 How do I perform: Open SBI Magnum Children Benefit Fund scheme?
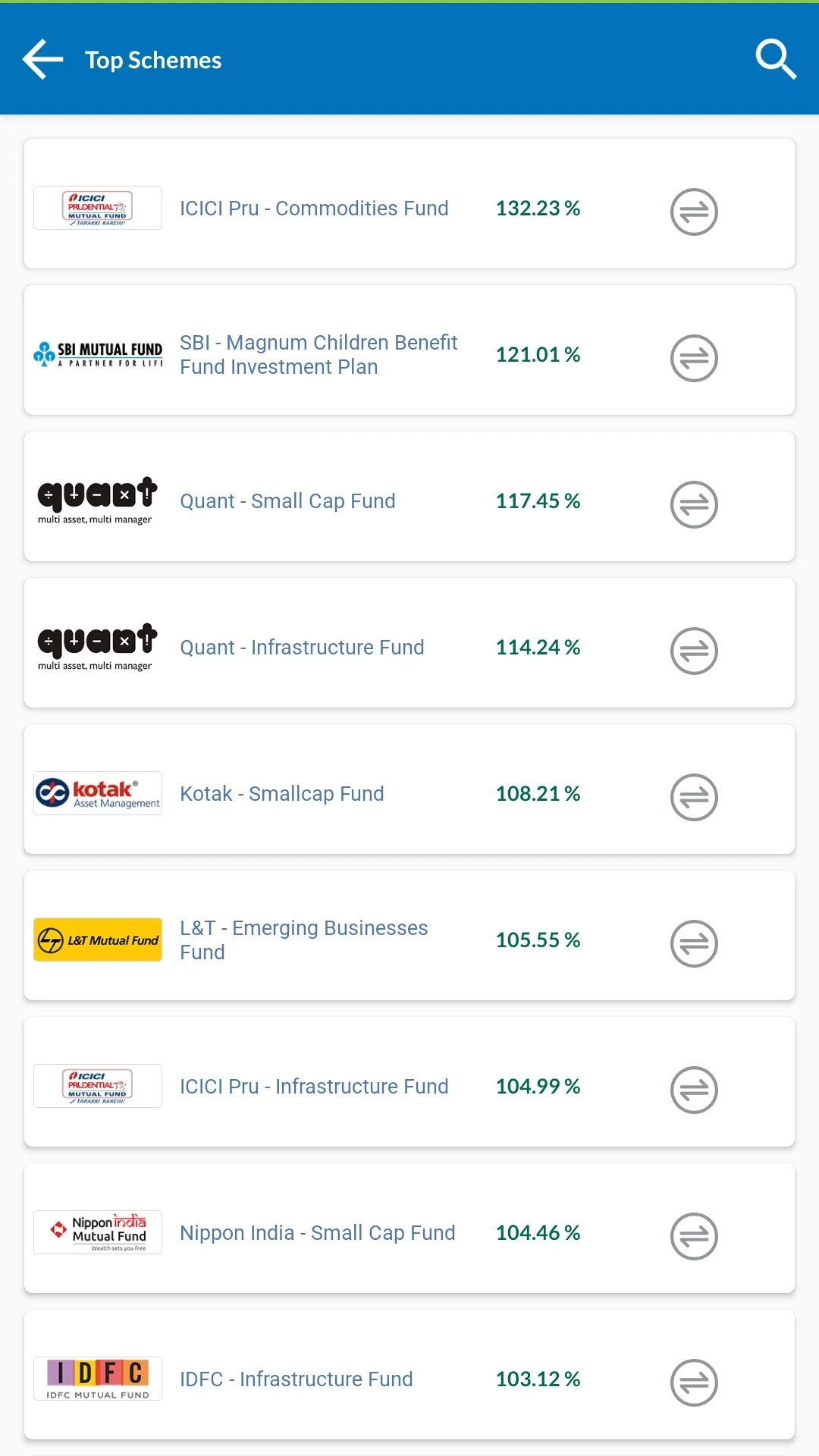click(318, 355)
